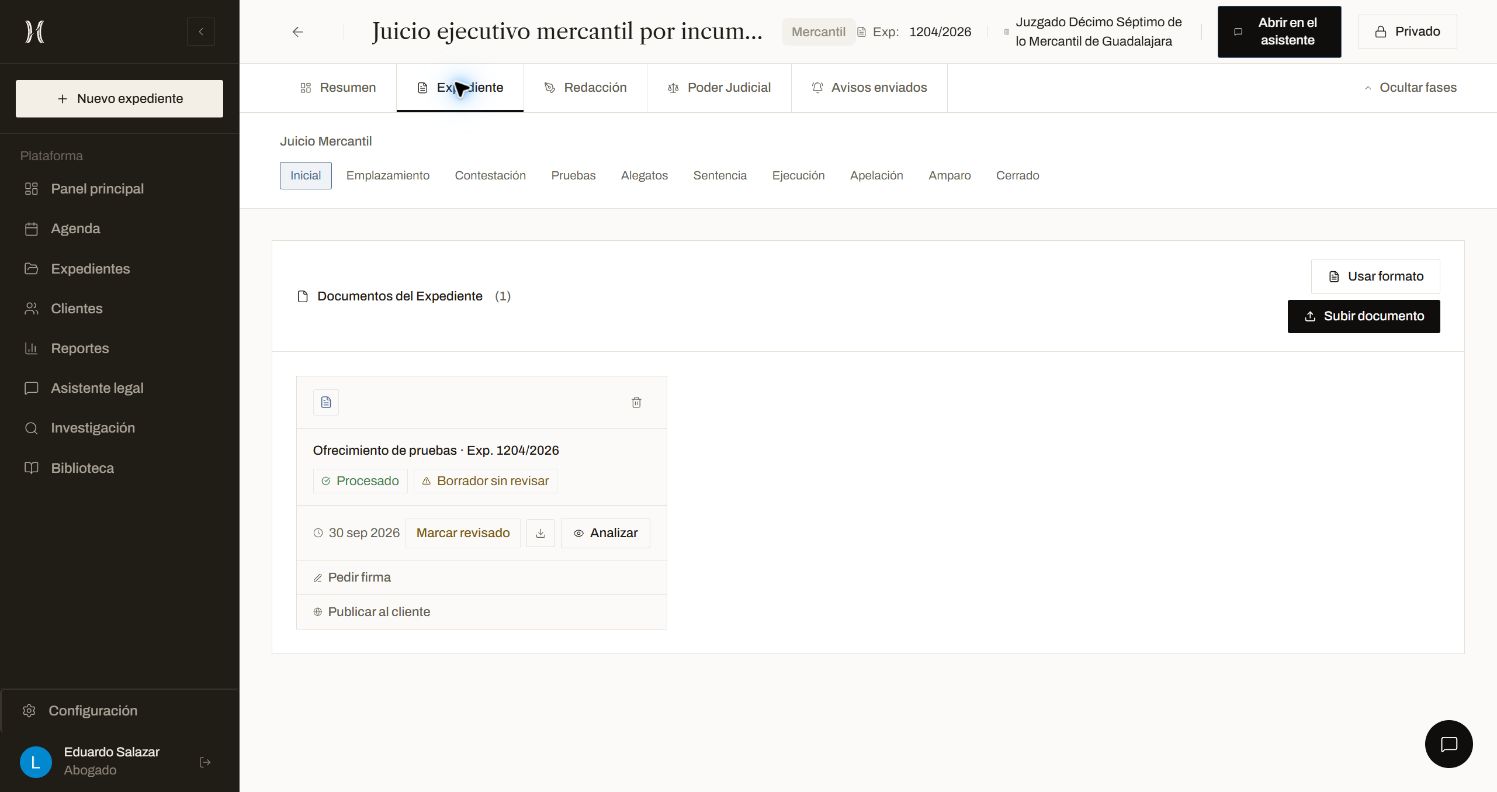Log out using the exit icon
Image resolution: width=1497 pixels, height=792 pixels.
click(x=205, y=762)
